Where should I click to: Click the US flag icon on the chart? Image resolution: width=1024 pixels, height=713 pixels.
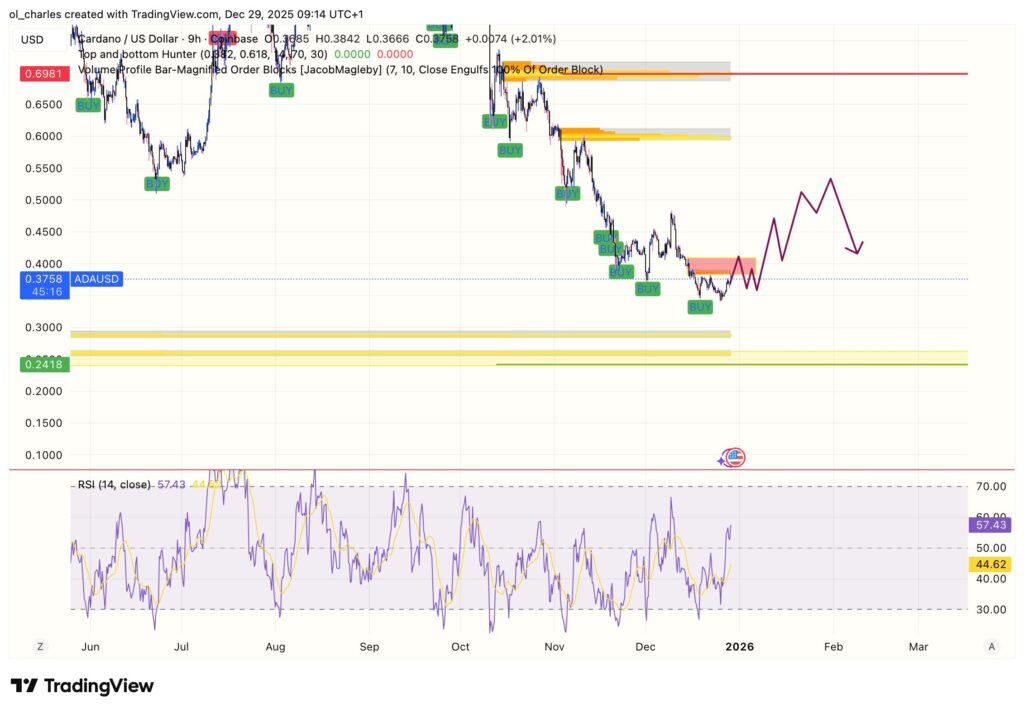pos(736,457)
